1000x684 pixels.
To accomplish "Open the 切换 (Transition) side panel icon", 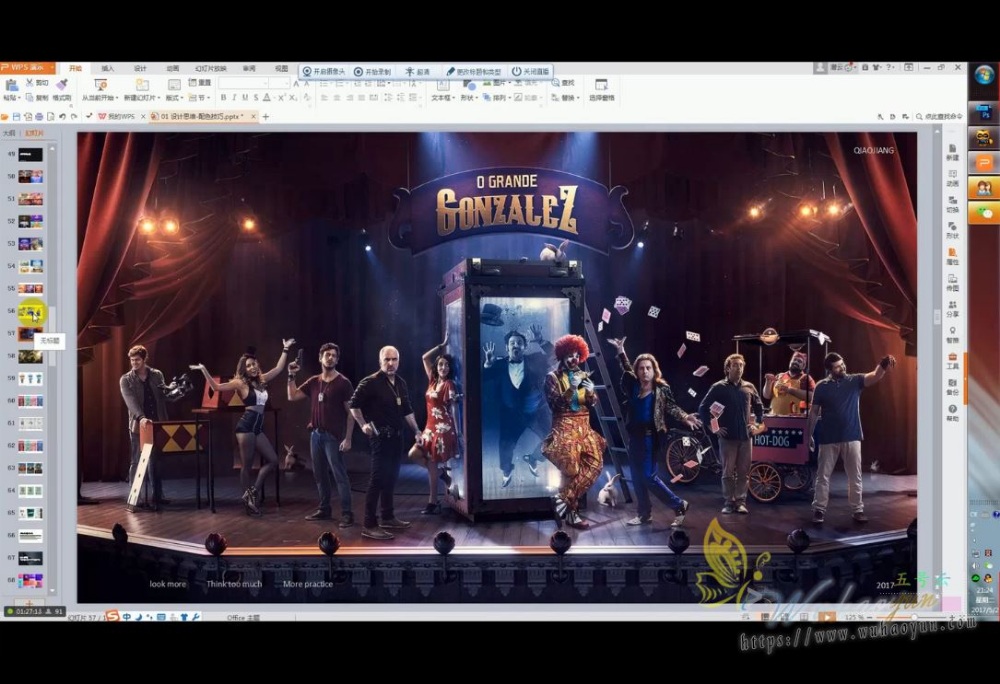I will pyautogui.click(x=952, y=204).
